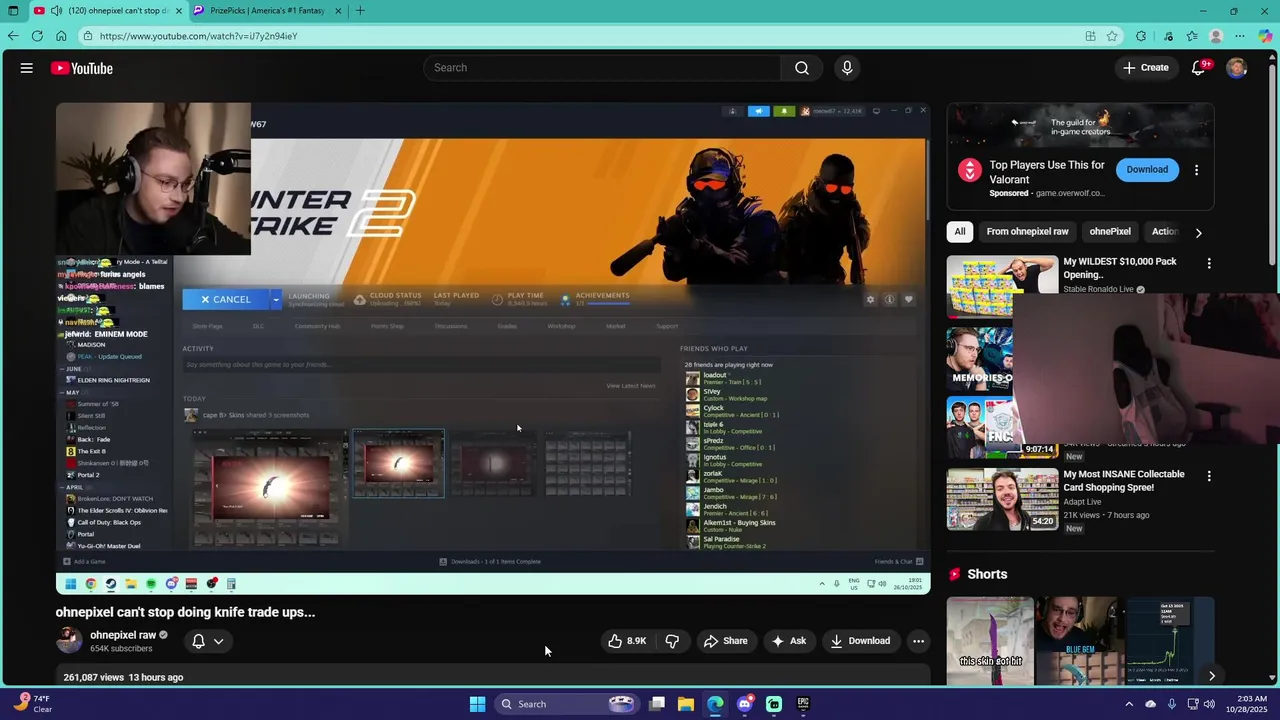Click the Download video button

tap(860, 641)
